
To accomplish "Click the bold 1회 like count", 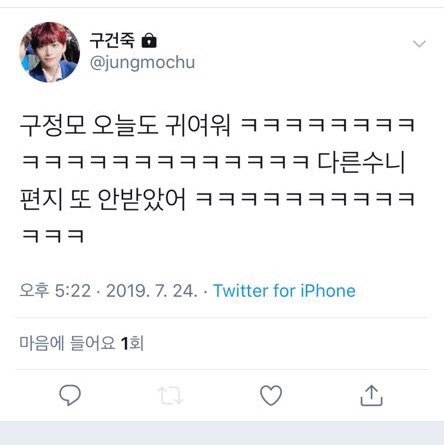I will point(132,343).
